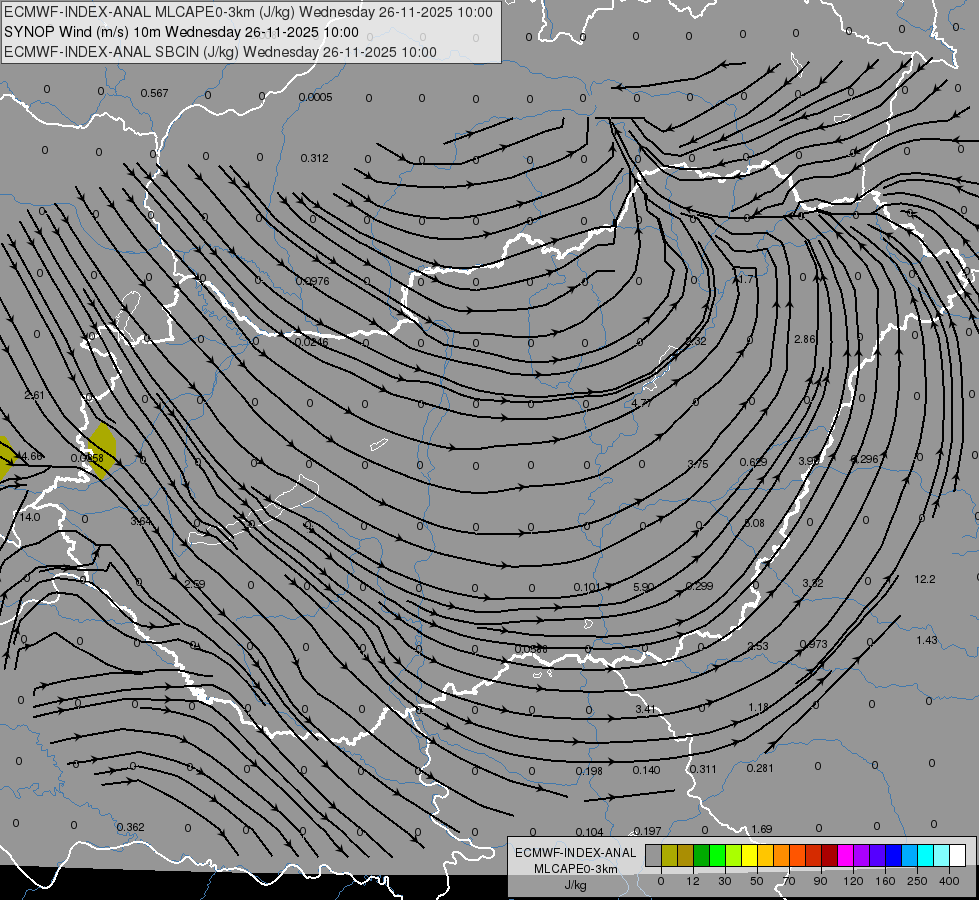Screen dimensions: 979x900
Task: Click the legend tick value 30
Action: coord(725,881)
